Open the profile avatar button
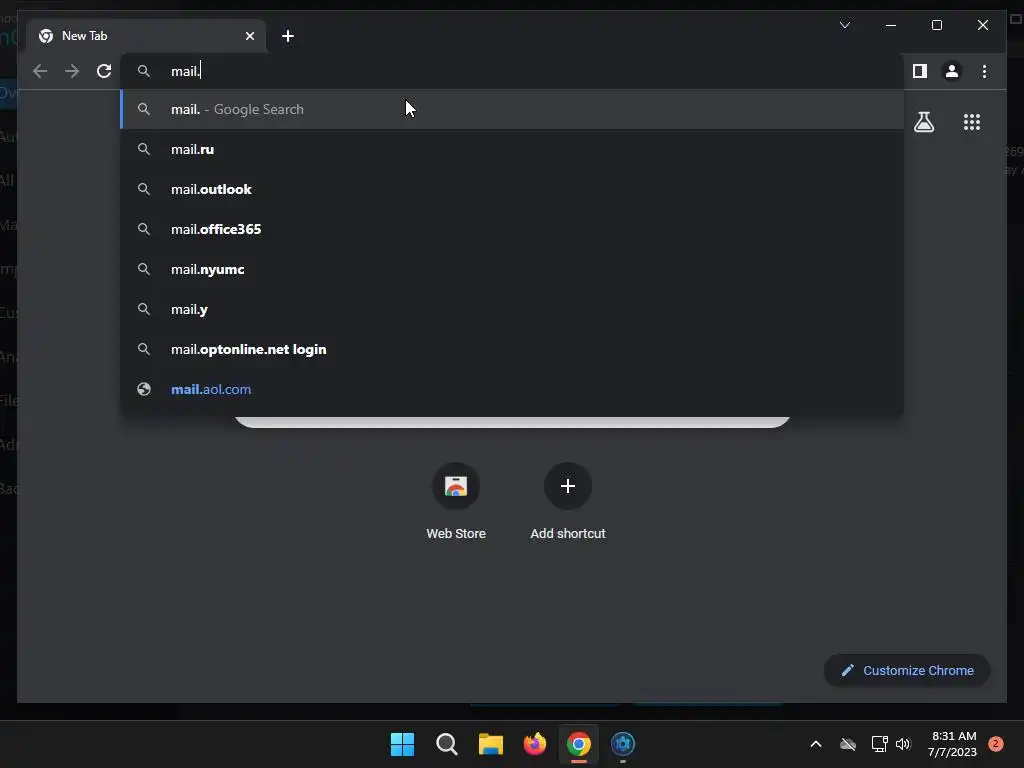Viewport: 1024px width, 768px height. pos(952,71)
